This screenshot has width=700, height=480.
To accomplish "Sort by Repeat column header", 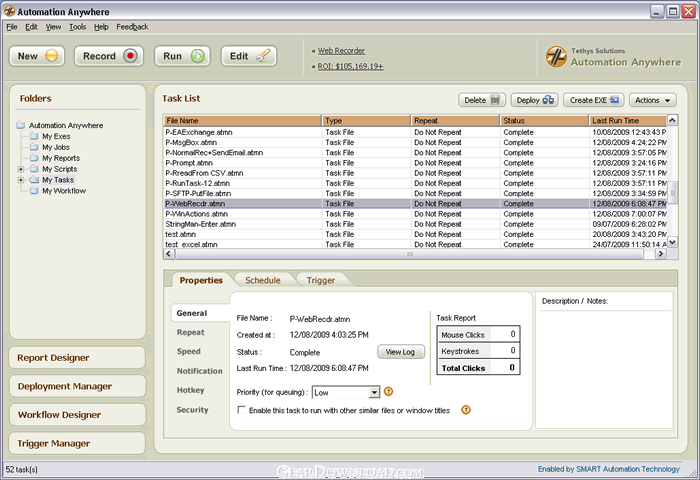I will 455,121.
